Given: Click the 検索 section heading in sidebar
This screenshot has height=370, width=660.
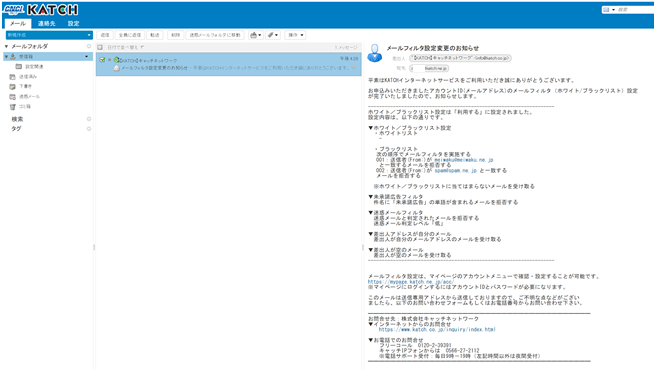Looking at the screenshot, I should tap(17, 119).
